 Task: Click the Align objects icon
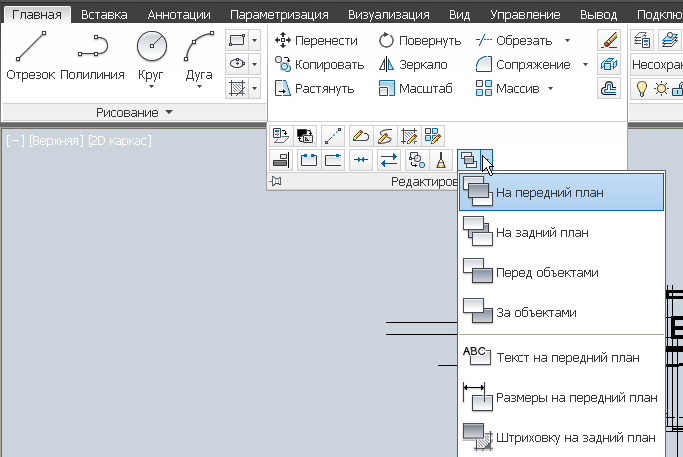pos(281,160)
